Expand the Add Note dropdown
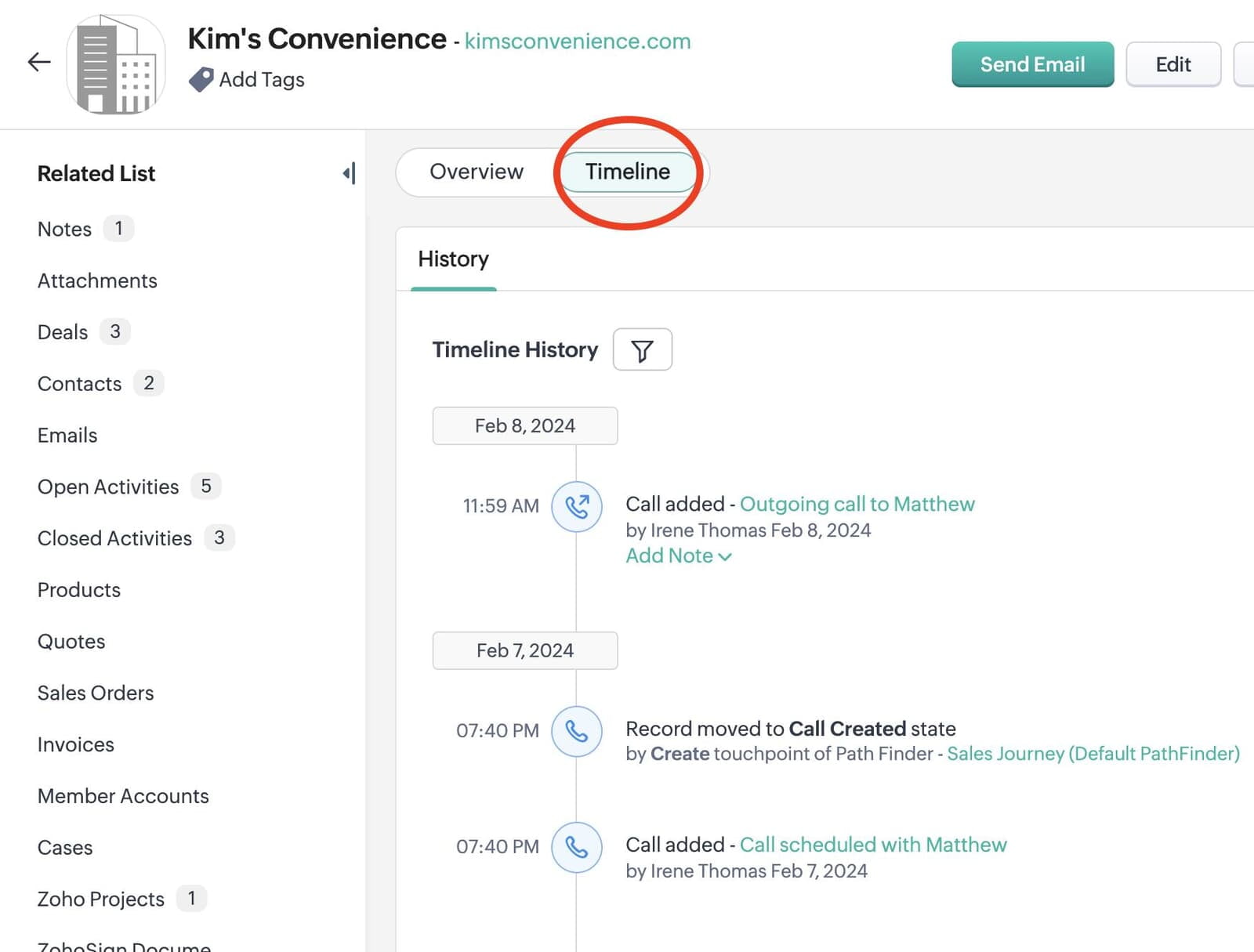This screenshot has width=1254, height=952. pyautogui.click(x=679, y=556)
